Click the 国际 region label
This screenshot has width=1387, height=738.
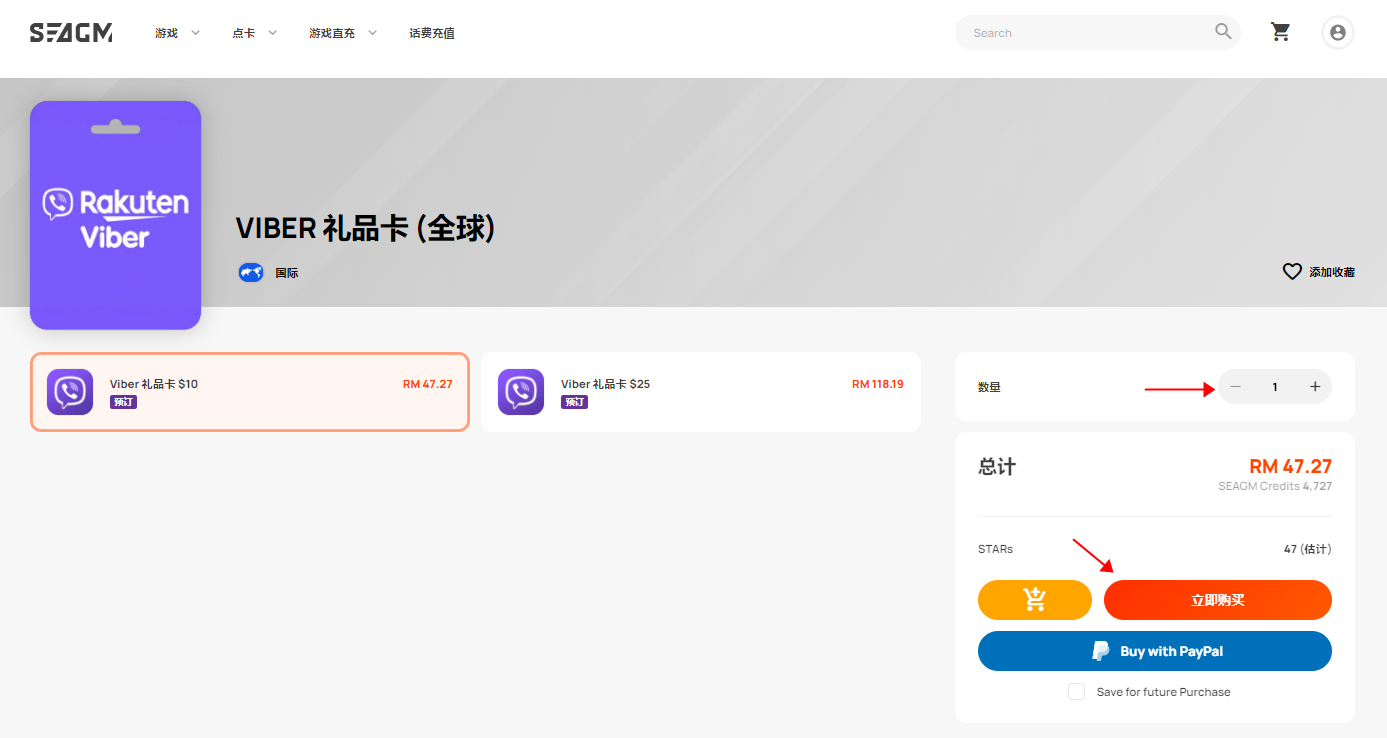tap(287, 273)
